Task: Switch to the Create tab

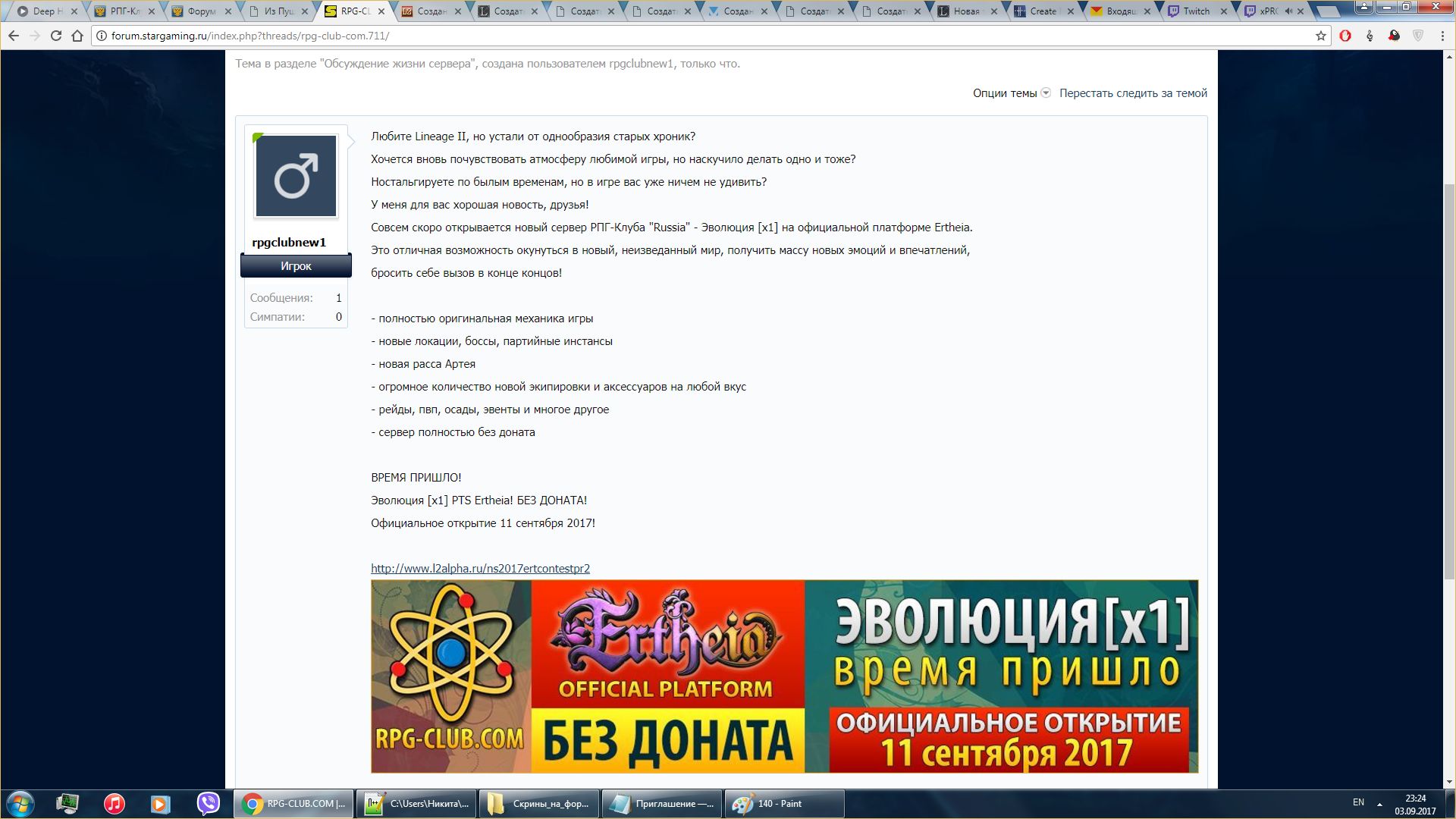Action: pyautogui.click(x=1043, y=11)
